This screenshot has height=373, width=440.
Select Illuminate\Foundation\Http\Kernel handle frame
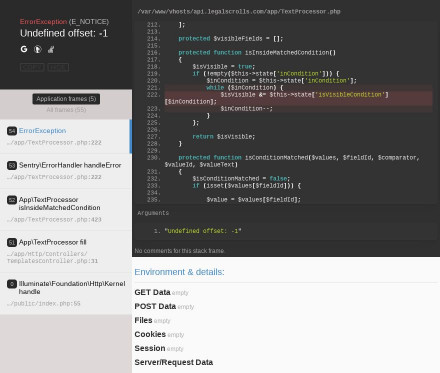tap(66, 293)
